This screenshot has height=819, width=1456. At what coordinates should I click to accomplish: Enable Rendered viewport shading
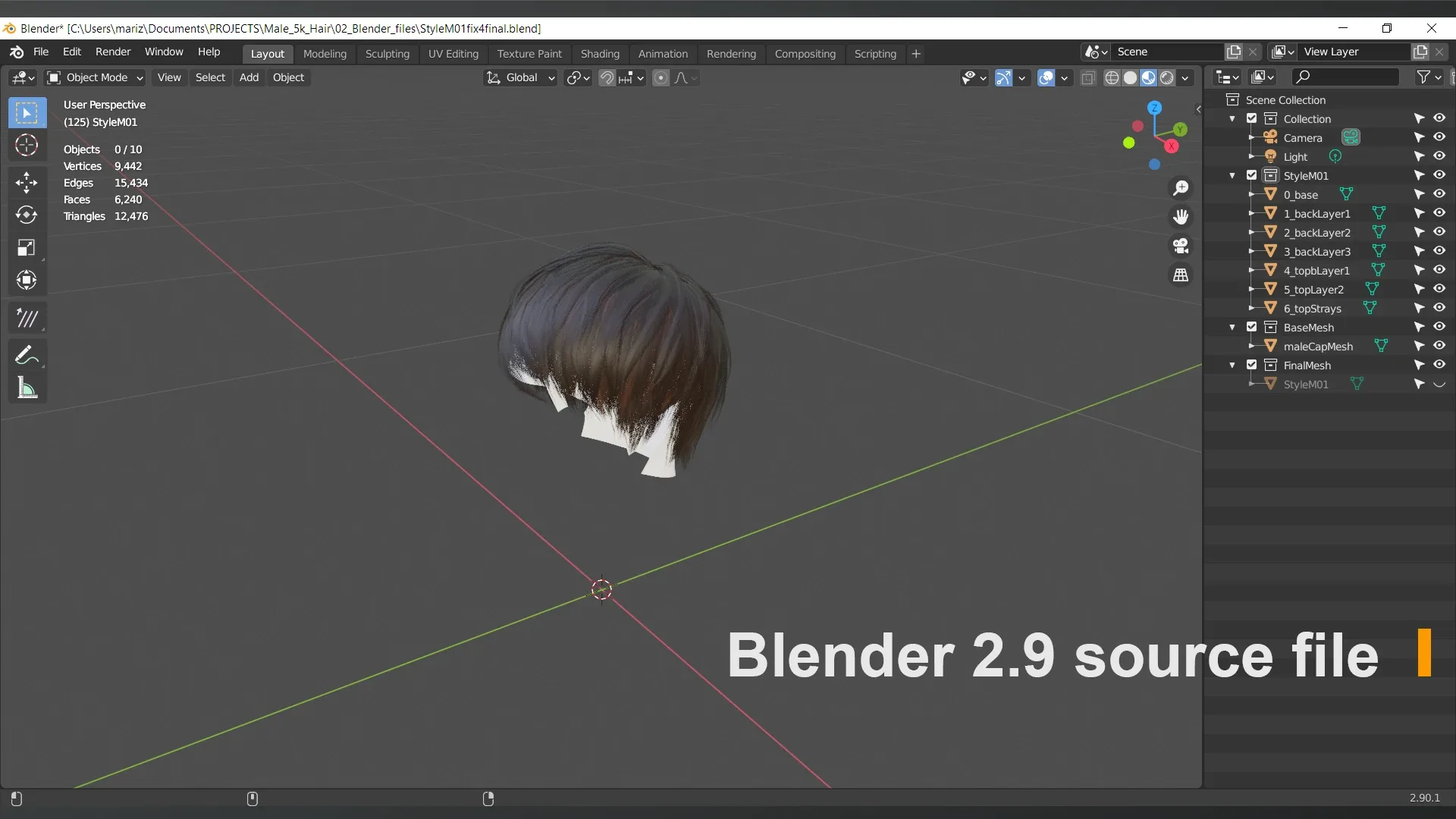point(1166,77)
